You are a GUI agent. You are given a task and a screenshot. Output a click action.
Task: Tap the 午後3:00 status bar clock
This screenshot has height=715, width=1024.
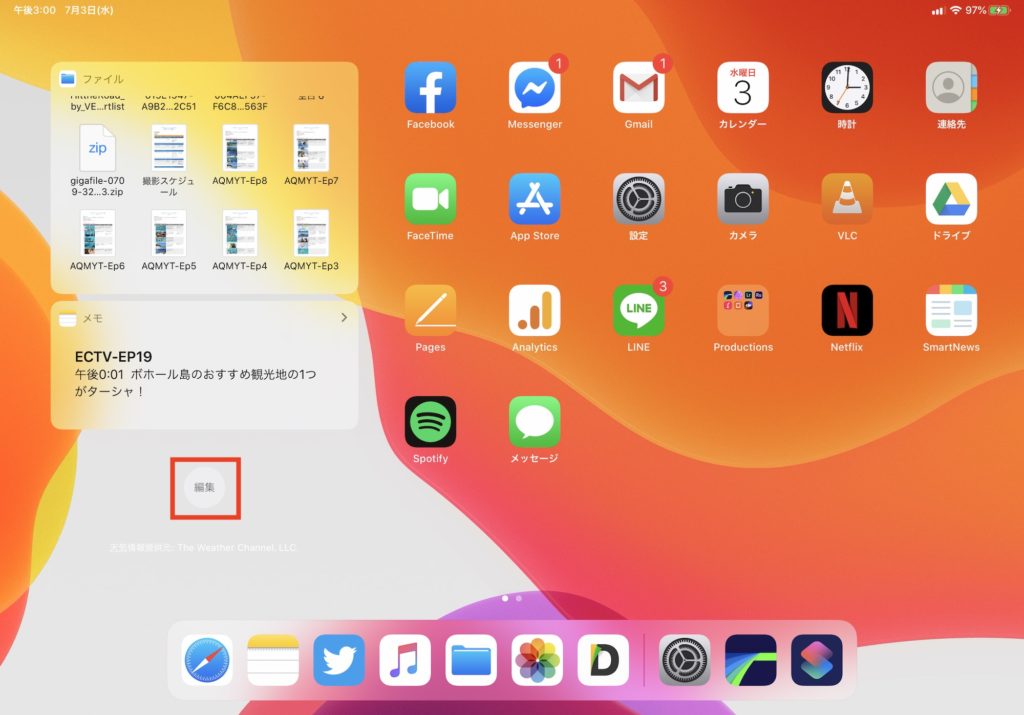pyautogui.click(x=35, y=10)
